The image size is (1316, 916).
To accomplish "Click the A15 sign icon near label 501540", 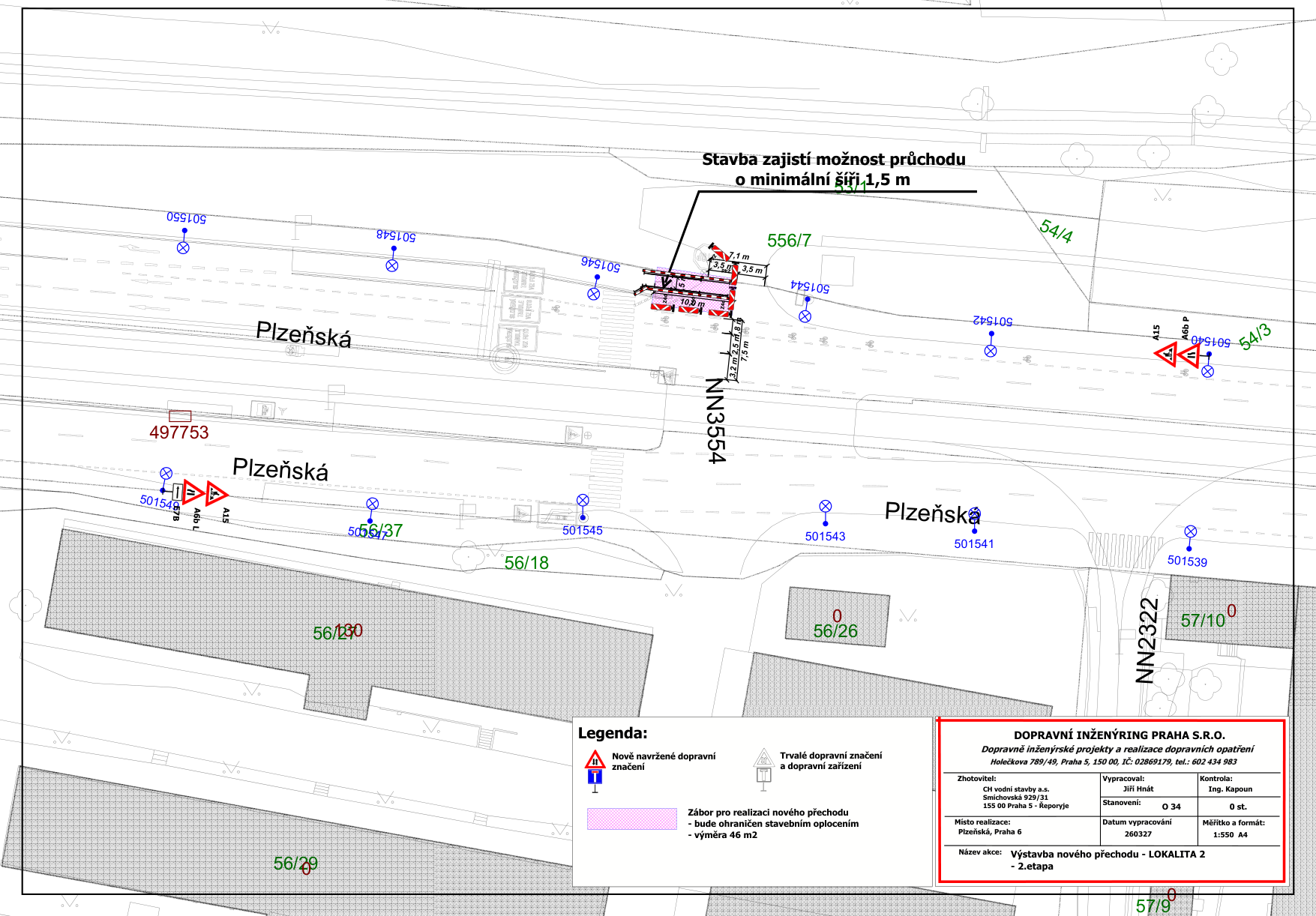I will (x=1166, y=355).
